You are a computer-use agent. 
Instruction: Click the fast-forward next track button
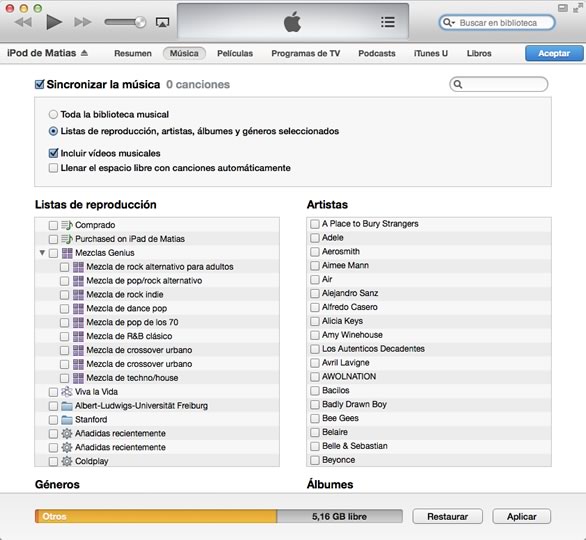pos(83,22)
